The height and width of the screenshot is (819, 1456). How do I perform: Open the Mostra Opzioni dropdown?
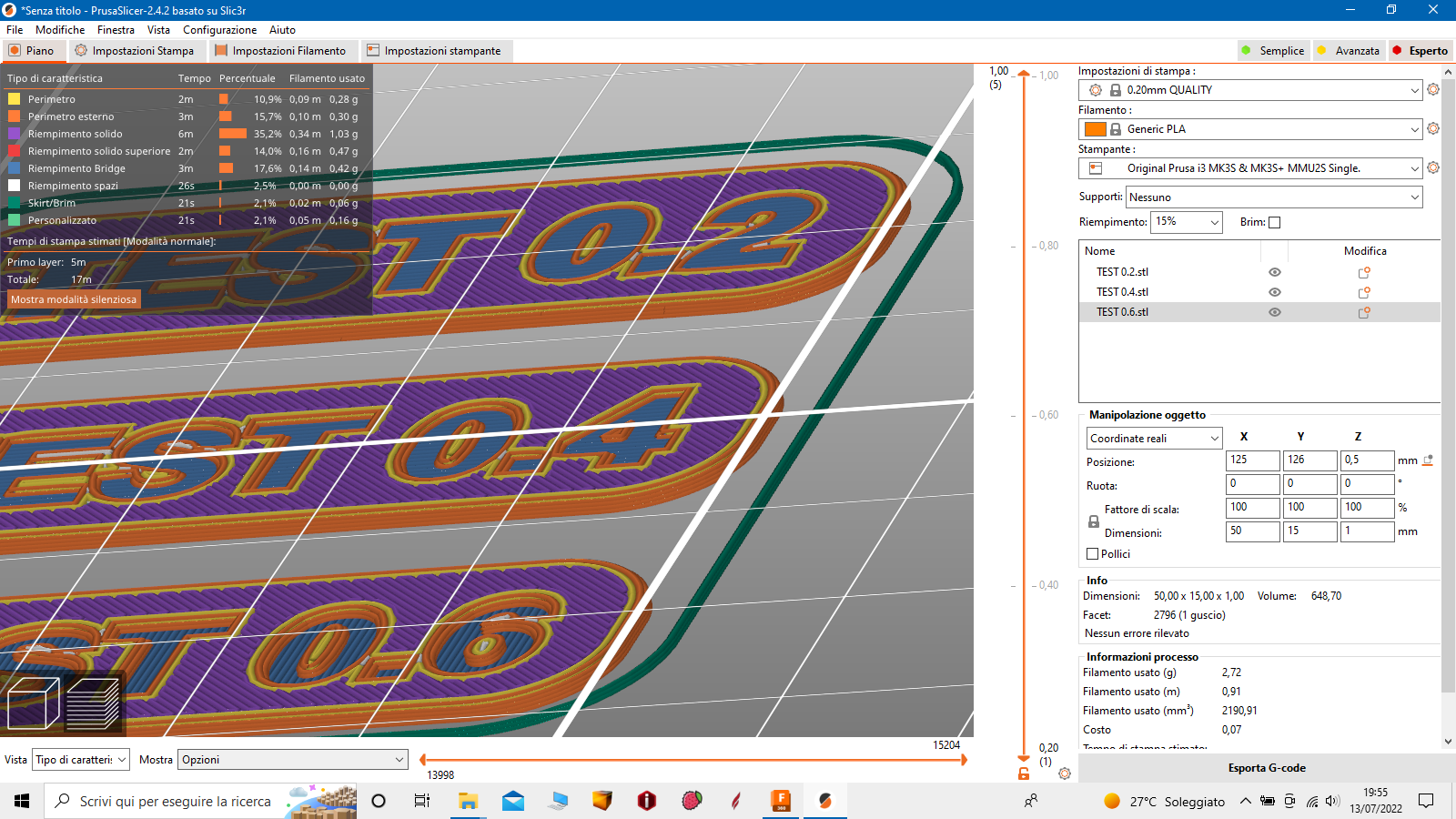[x=293, y=760]
